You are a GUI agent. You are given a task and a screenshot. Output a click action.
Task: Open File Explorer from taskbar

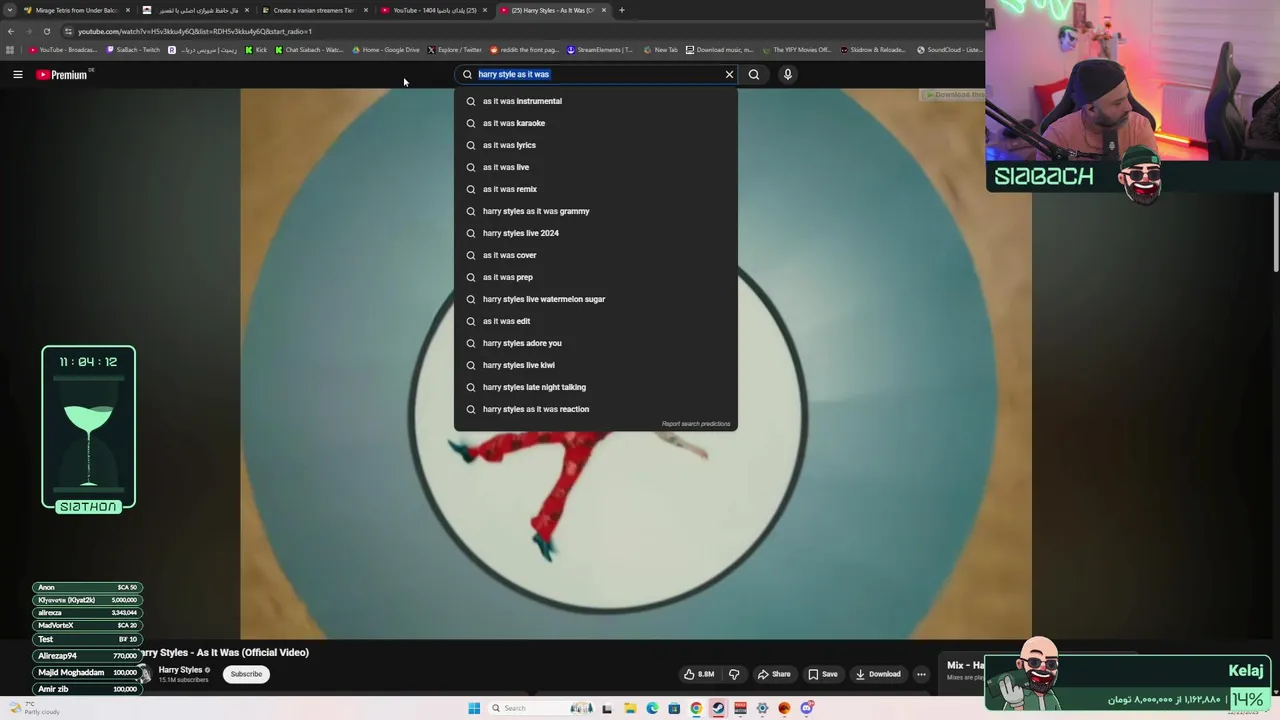(630, 708)
